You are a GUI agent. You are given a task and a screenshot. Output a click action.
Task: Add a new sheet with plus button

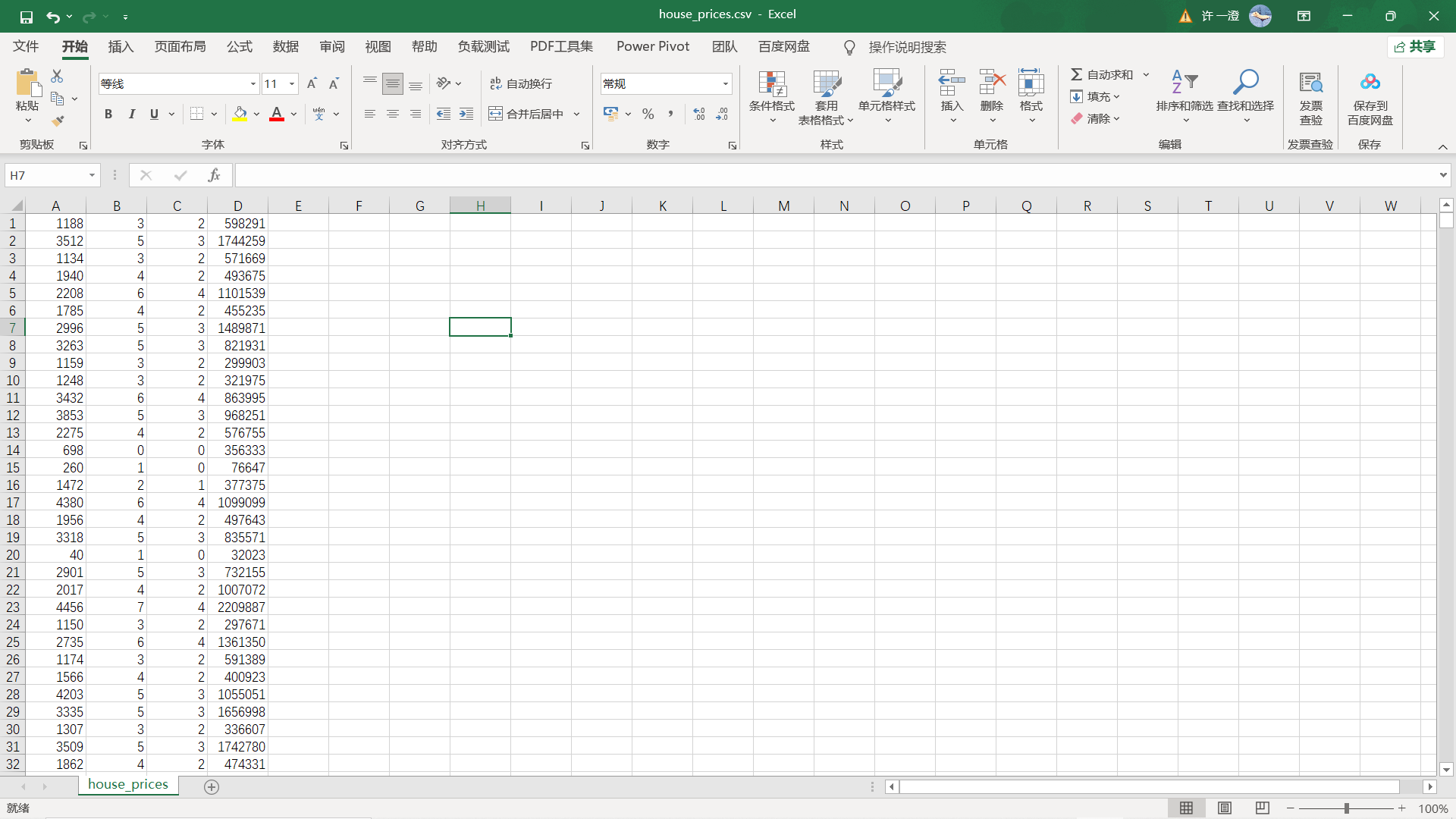pos(212,787)
